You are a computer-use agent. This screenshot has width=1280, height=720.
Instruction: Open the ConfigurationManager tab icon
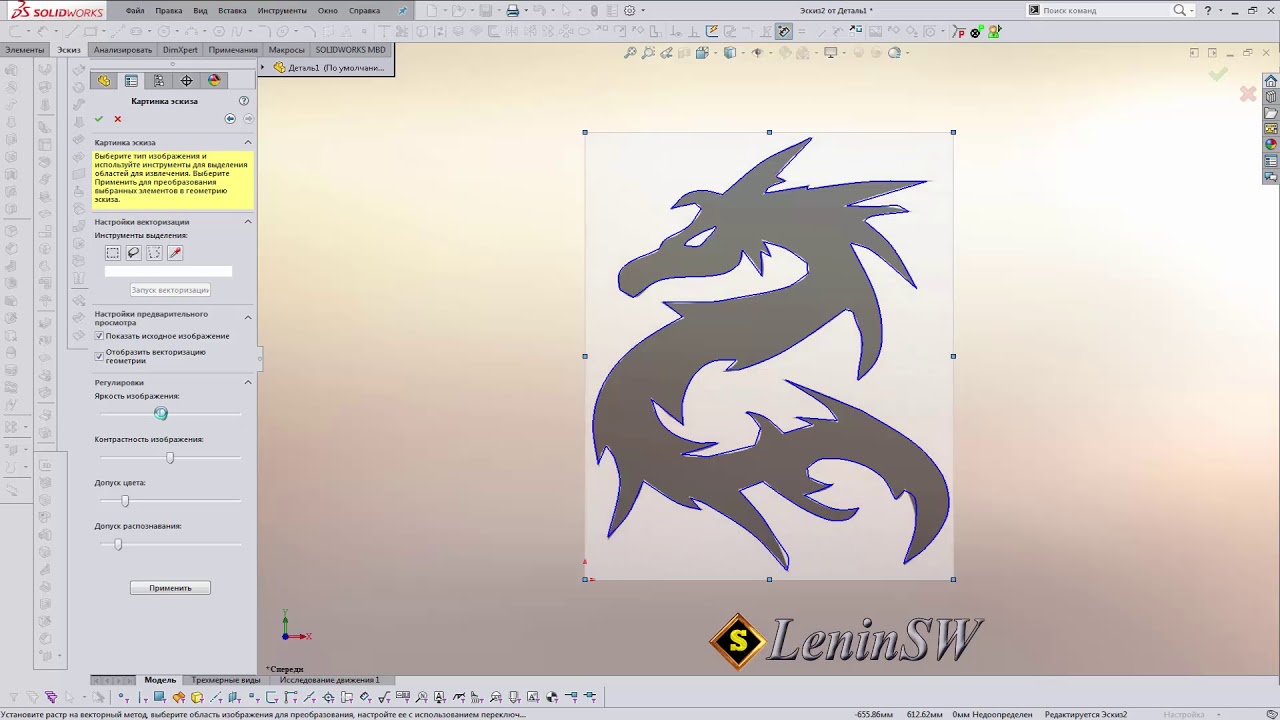[159, 81]
